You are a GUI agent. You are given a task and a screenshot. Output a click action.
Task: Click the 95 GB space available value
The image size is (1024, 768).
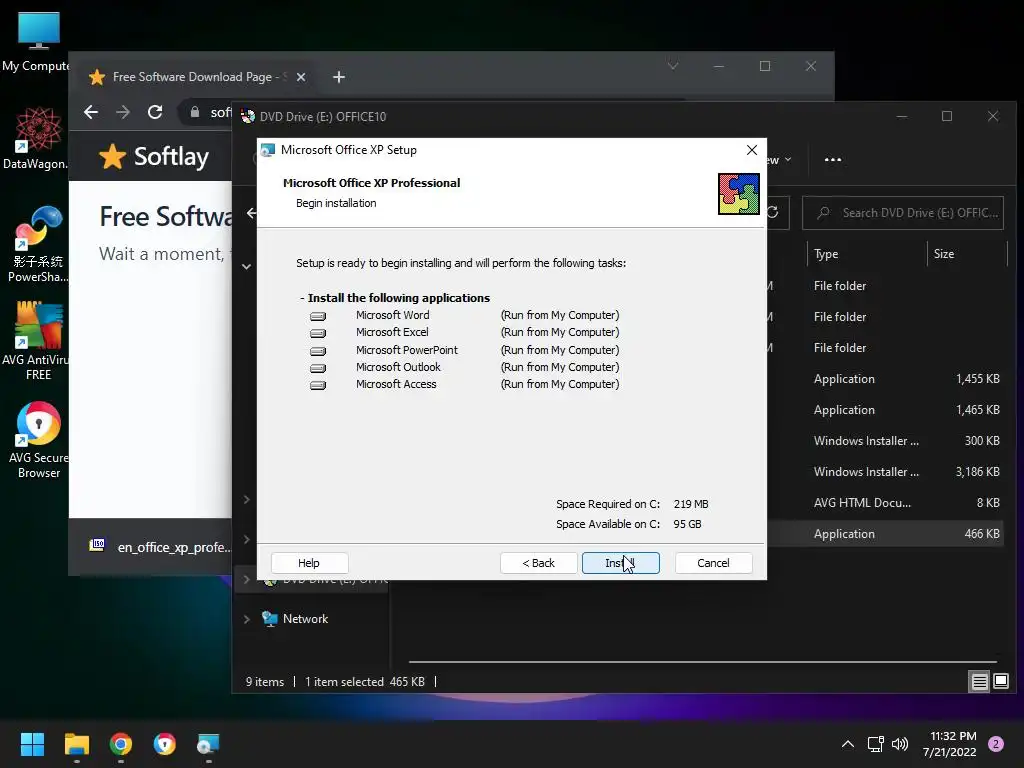point(687,524)
